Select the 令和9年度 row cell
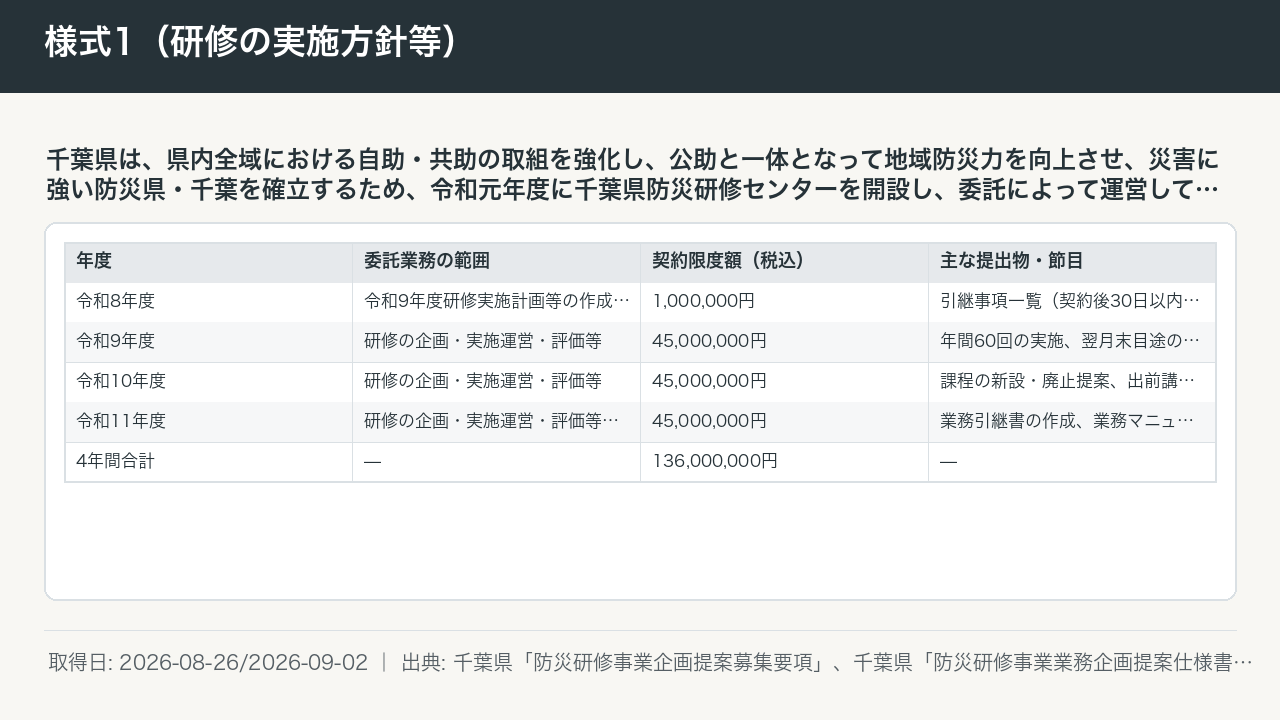The height and width of the screenshot is (720, 1280). pyautogui.click(x=209, y=341)
